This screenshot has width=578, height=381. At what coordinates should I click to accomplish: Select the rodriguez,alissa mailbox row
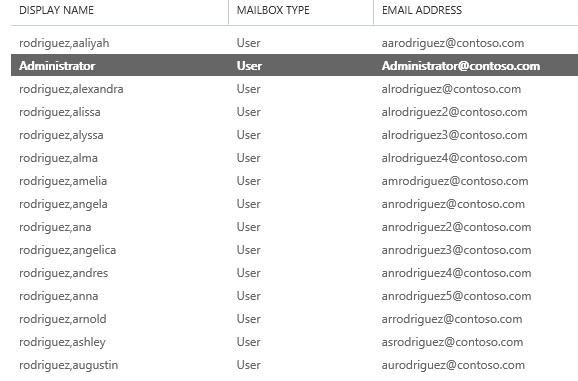click(295, 112)
